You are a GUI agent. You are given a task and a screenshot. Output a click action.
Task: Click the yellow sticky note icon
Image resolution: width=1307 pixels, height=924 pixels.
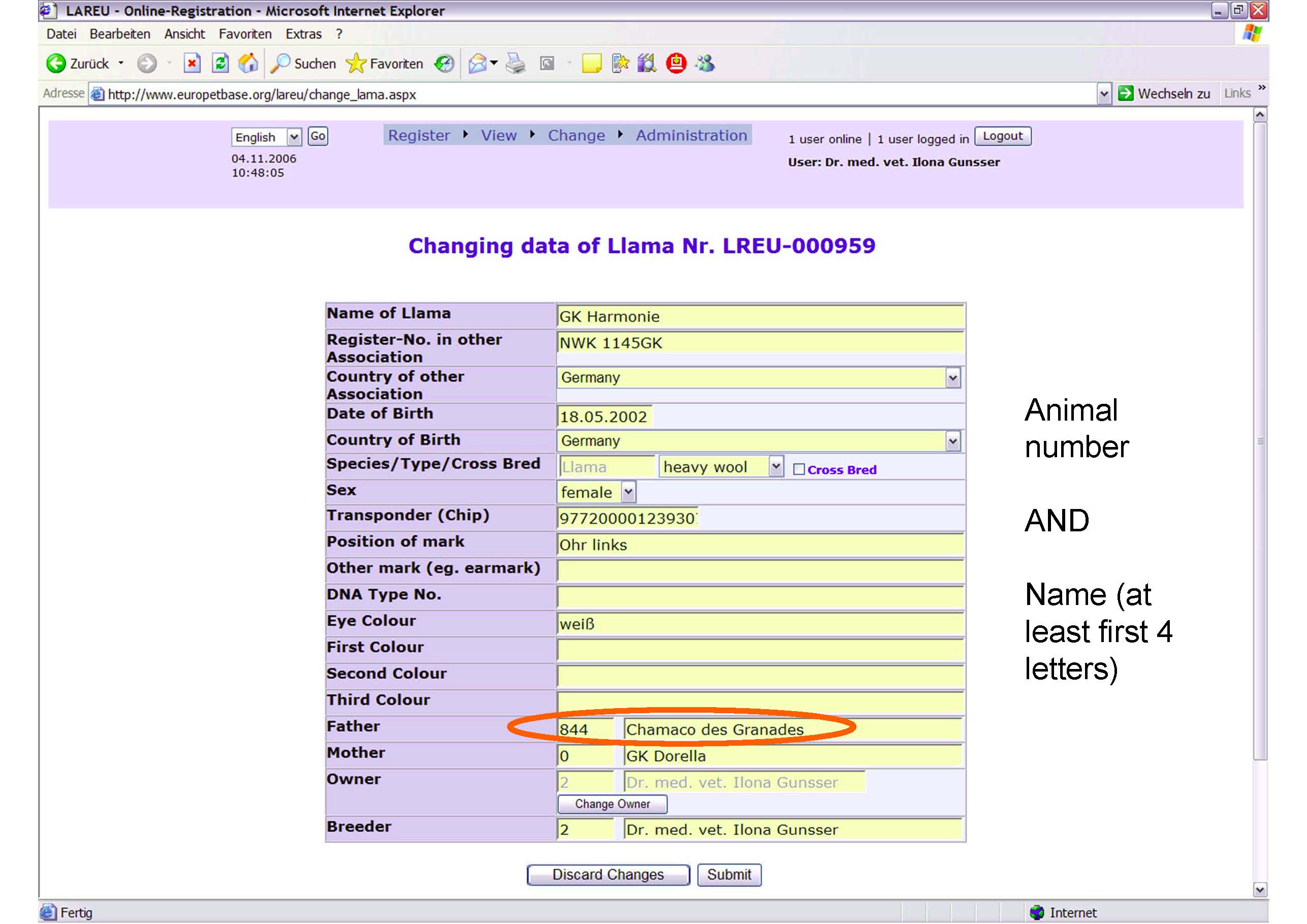coord(591,63)
